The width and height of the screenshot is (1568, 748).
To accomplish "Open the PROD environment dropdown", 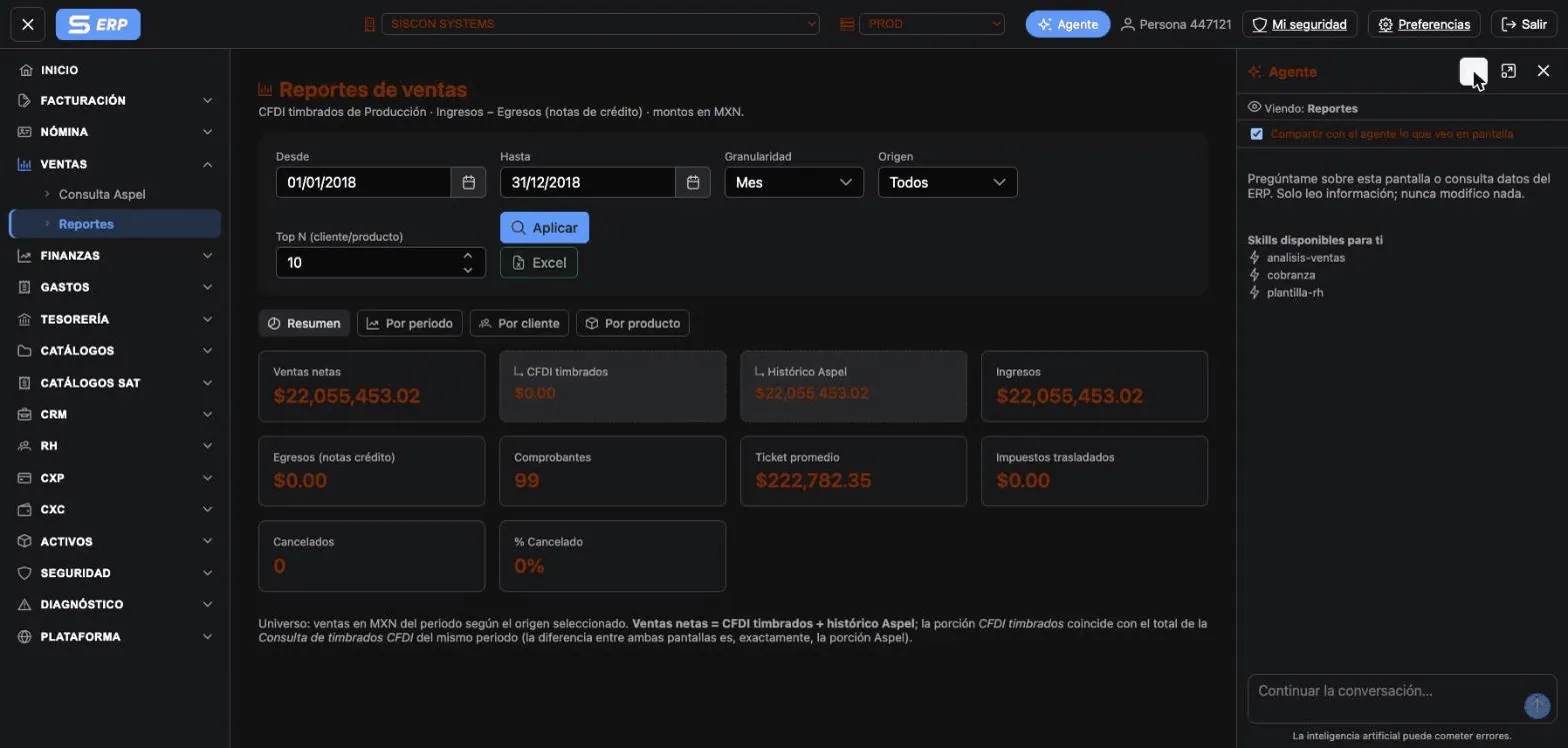I will click(932, 24).
